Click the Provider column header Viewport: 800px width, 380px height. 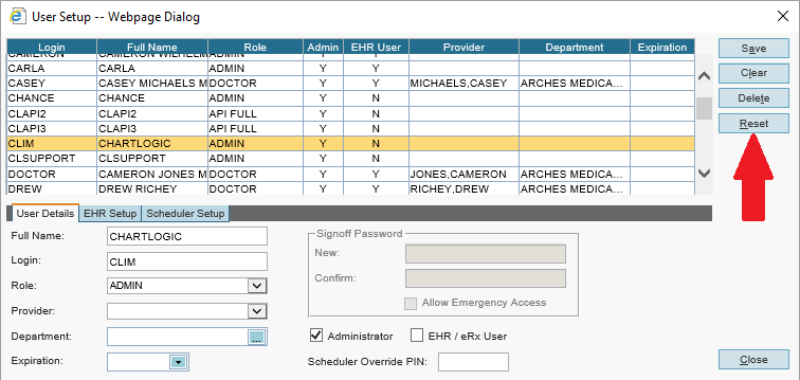point(464,47)
